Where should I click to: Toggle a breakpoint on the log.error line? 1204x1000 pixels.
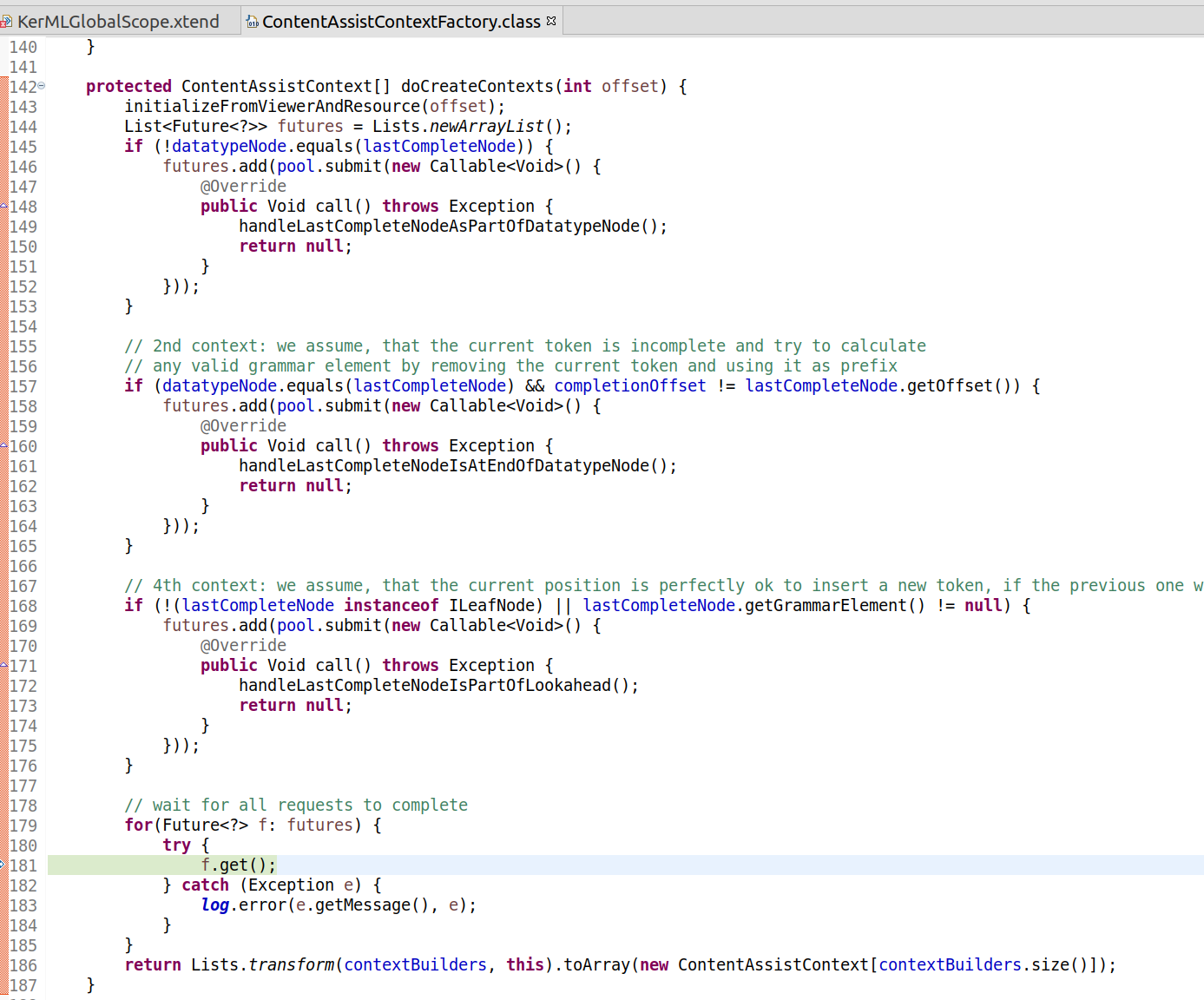[23, 905]
